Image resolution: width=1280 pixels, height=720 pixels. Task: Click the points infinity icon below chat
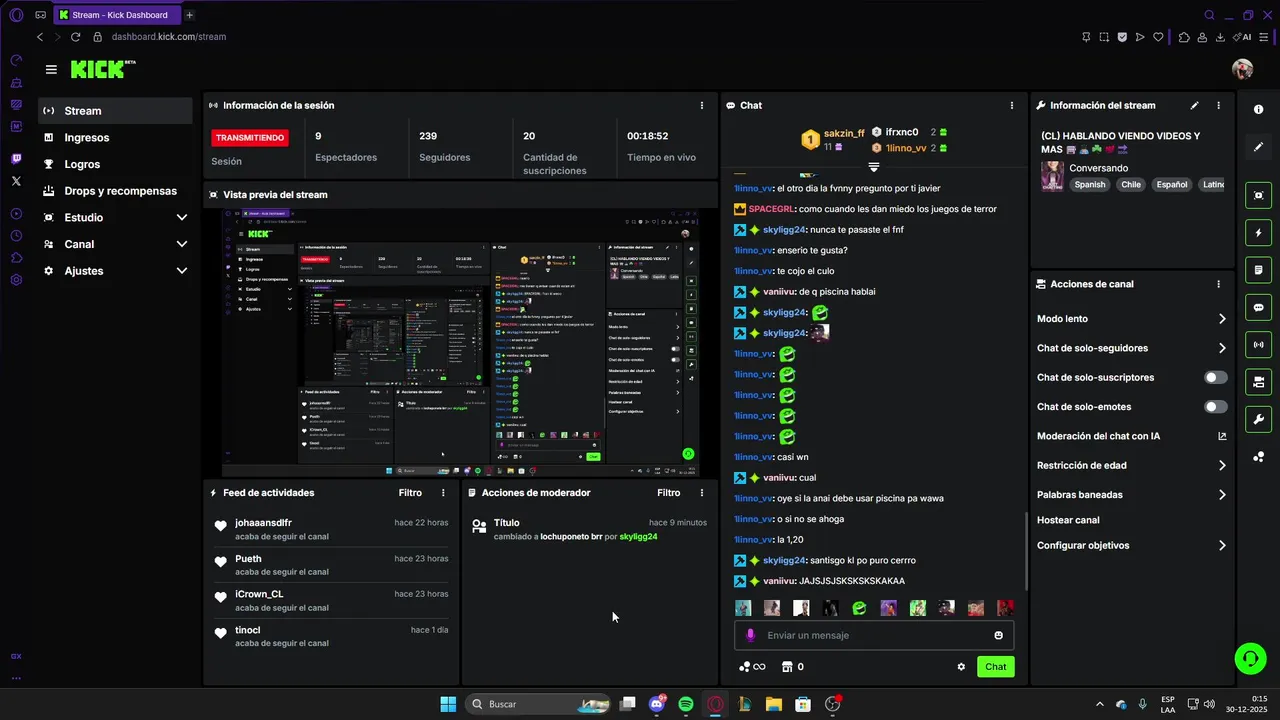click(752, 667)
